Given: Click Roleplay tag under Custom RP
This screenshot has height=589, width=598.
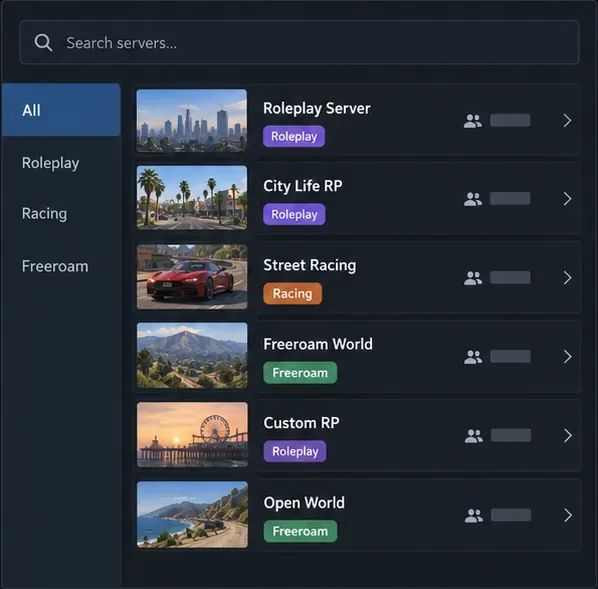Looking at the screenshot, I should (295, 451).
